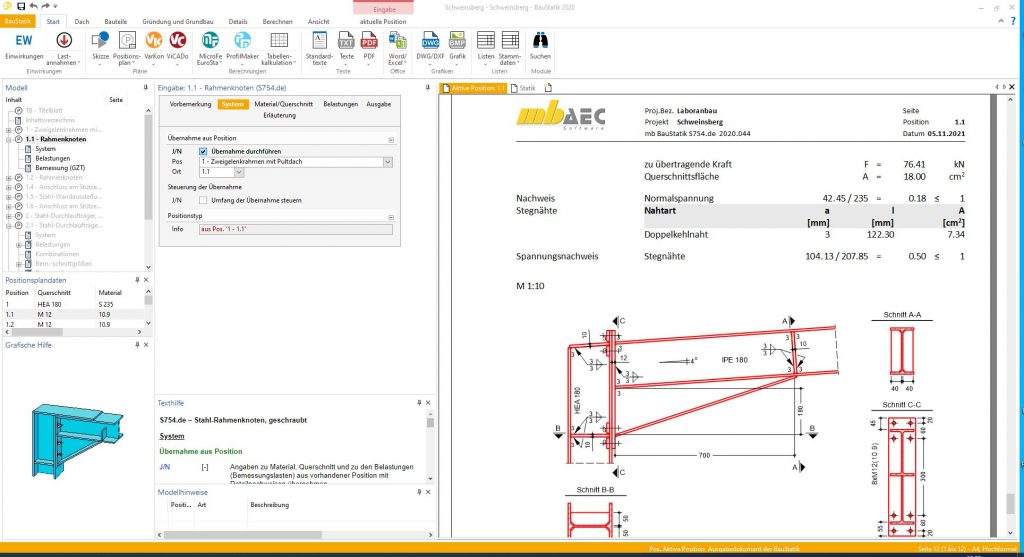Open Word/Excel export

397,48
